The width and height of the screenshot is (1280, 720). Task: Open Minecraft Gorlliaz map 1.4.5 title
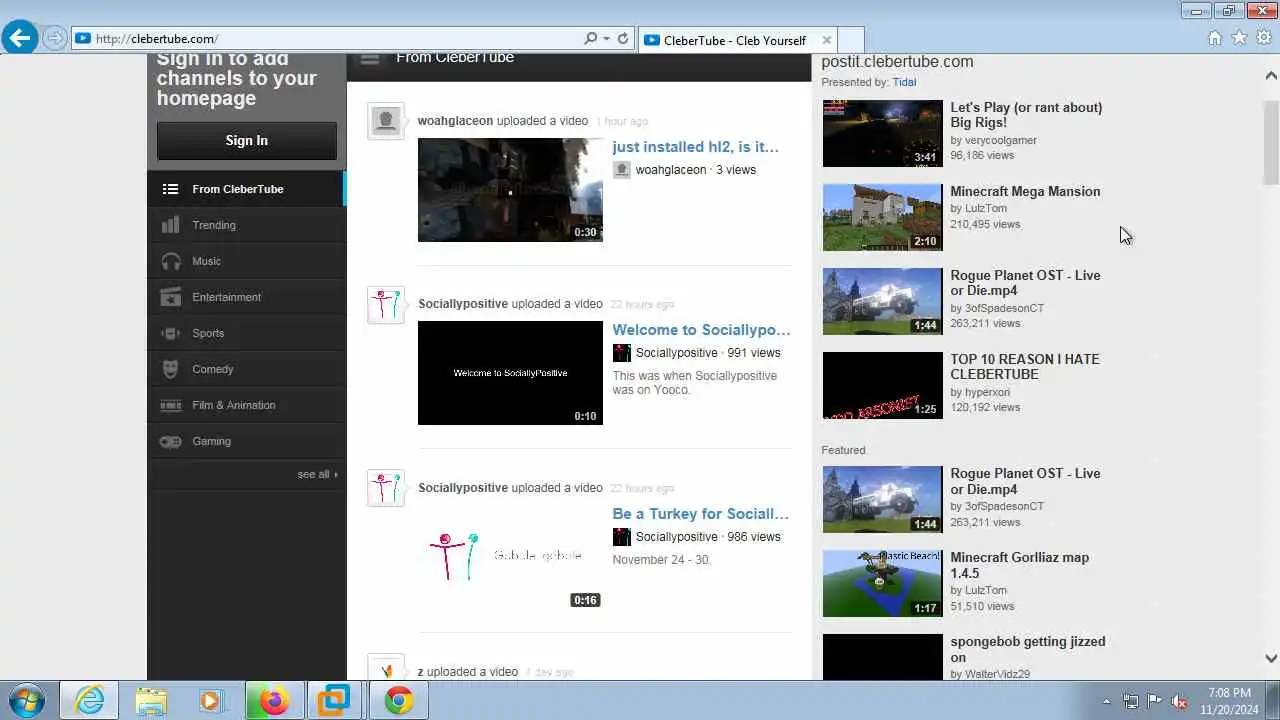click(1020, 565)
